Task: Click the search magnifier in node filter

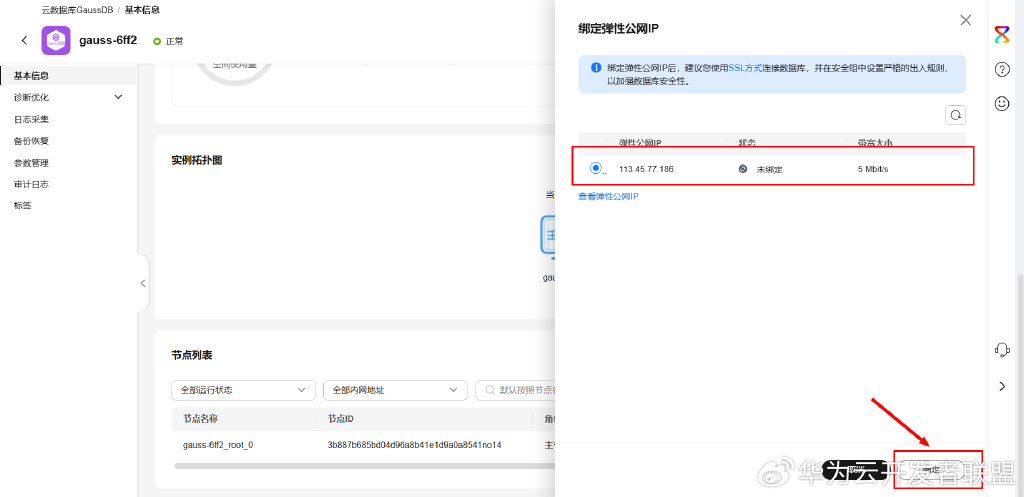Action: point(489,390)
